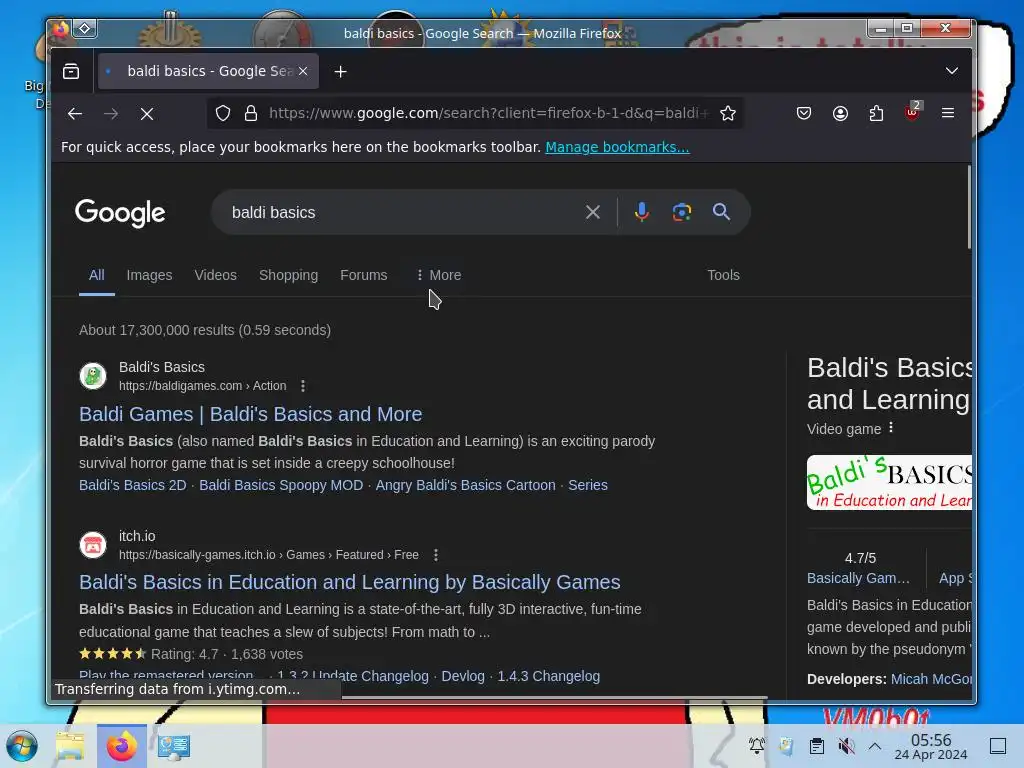Toggle muted volume tray icon
1024x768 pixels.
point(846,746)
